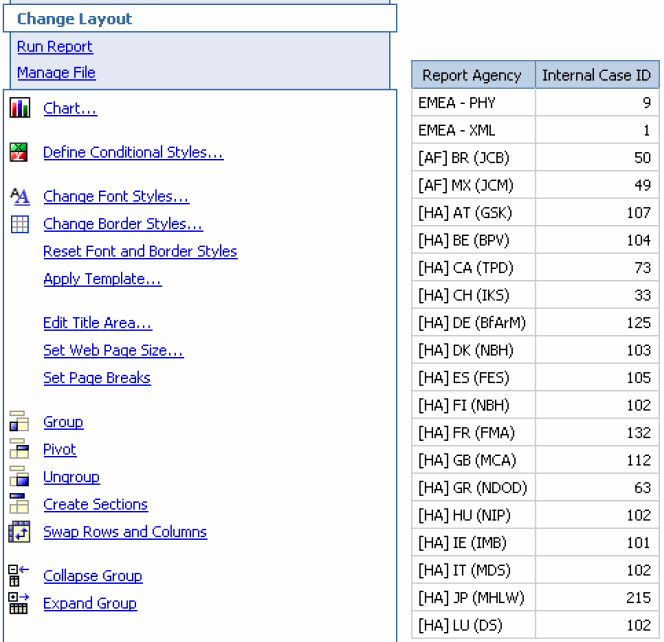The width and height of the screenshot is (664, 642).
Task: Select the Internal Case ID column header
Action: point(597,75)
